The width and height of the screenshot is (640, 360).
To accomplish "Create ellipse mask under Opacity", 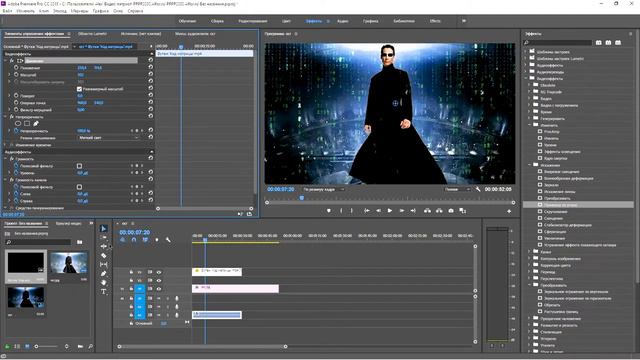I will tap(18, 123).
